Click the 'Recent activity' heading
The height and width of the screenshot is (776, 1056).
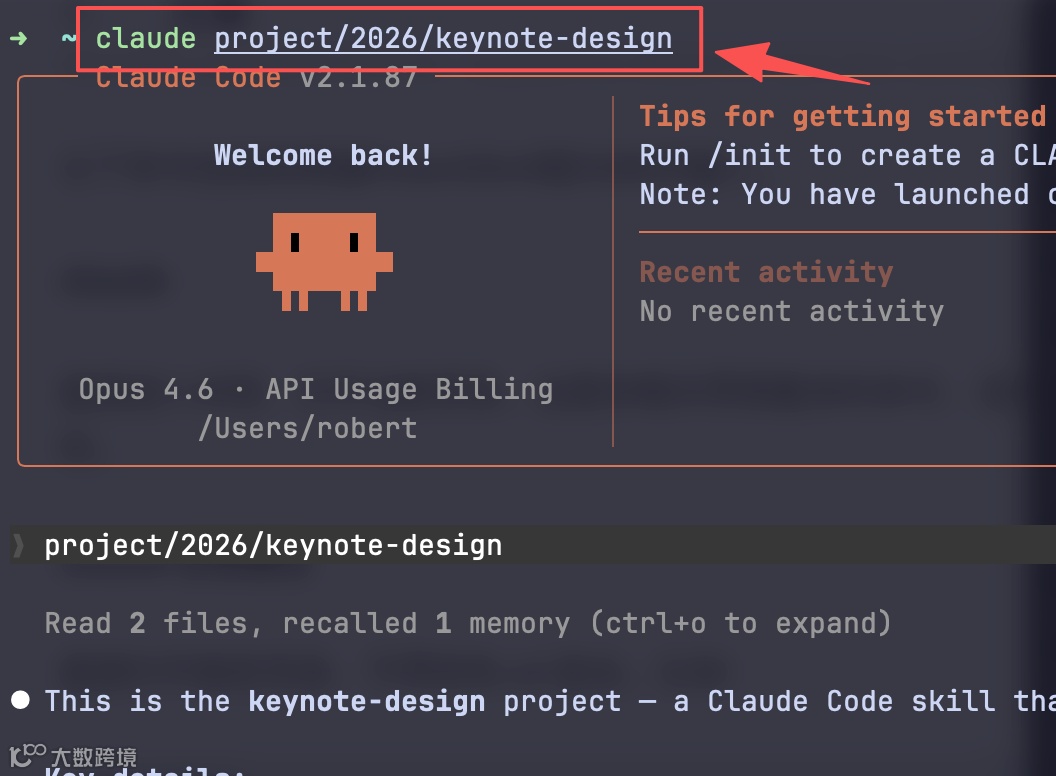[766, 272]
